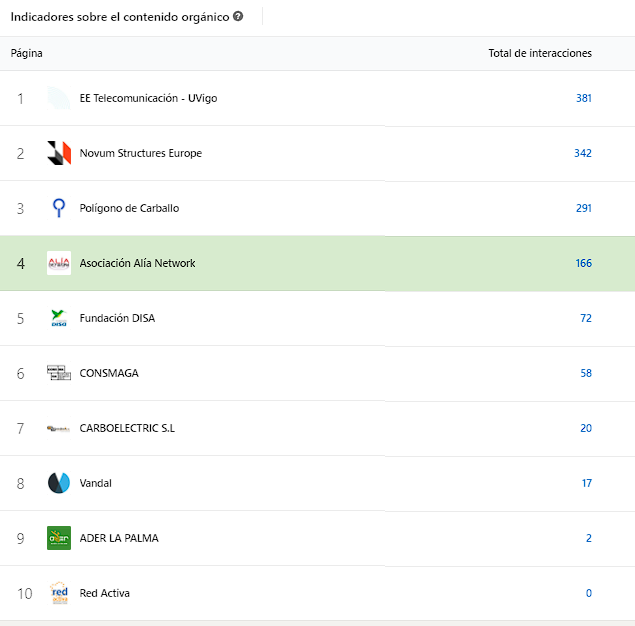Click the help icon beside Indicadores sobre el contenido orgánico
The height and width of the screenshot is (626, 635).
(238, 16)
